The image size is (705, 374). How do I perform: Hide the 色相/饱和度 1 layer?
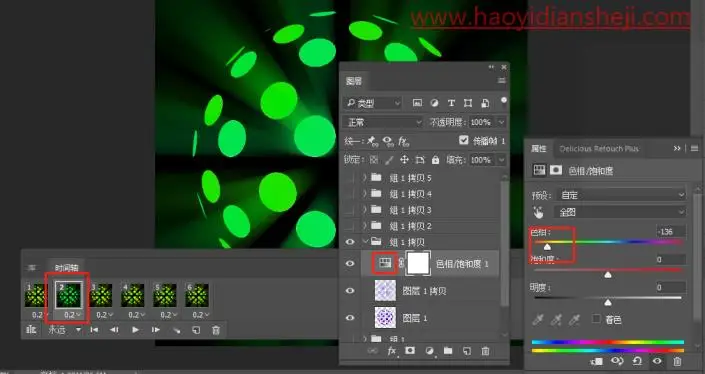point(350,263)
